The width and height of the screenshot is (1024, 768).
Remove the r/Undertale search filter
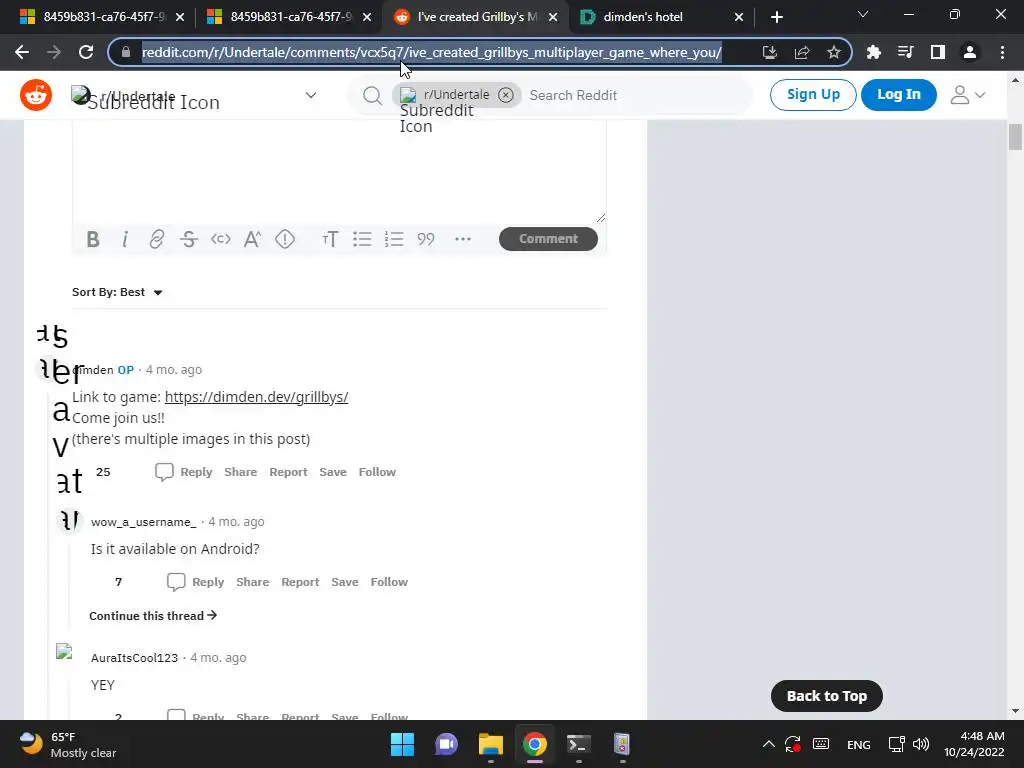(505, 95)
